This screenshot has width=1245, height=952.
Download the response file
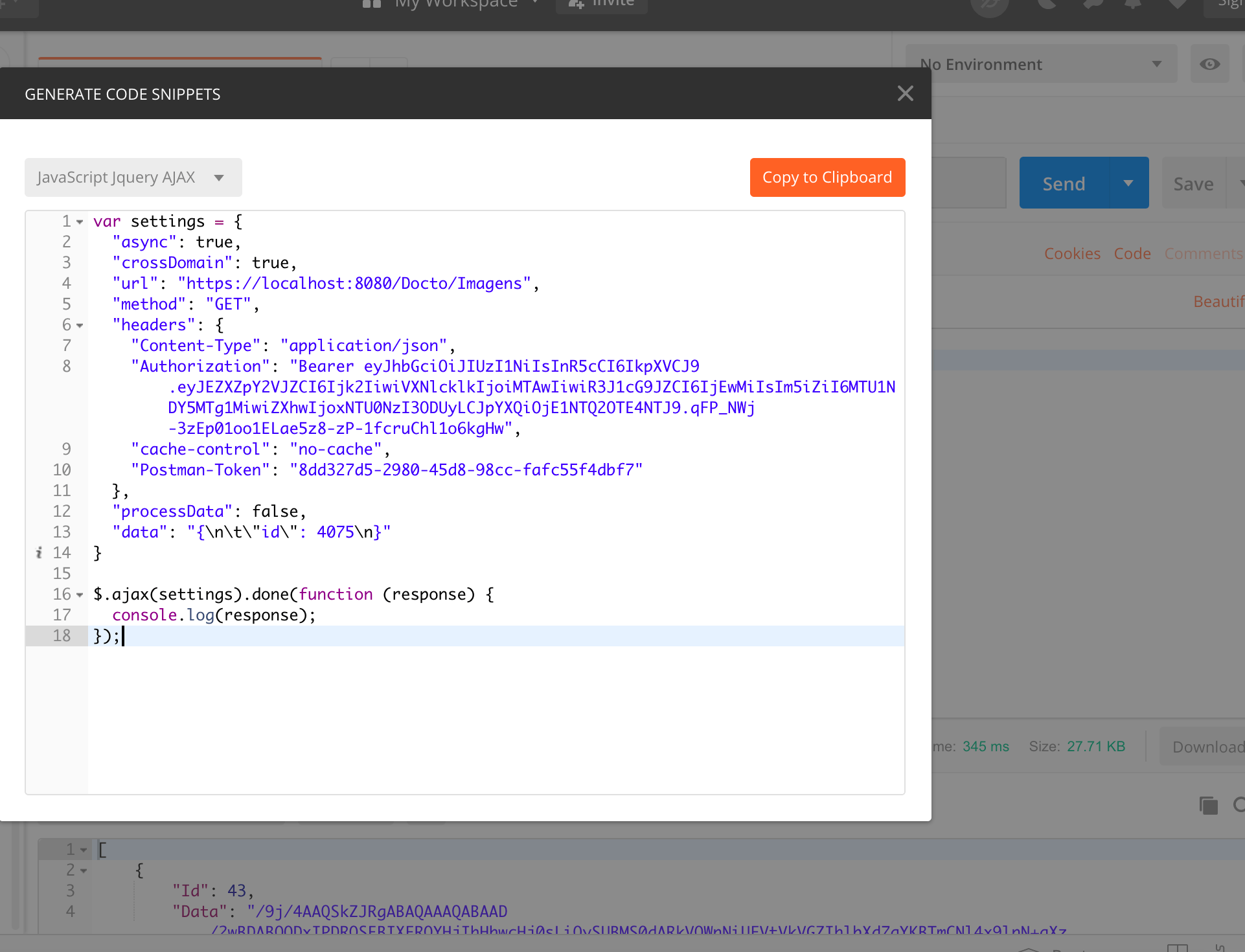[1210, 746]
